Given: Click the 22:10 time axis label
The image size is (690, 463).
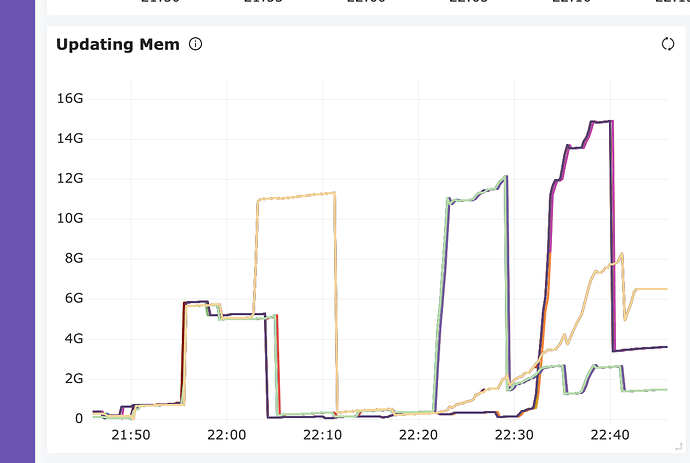Looking at the screenshot, I should (x=323, y=435).
